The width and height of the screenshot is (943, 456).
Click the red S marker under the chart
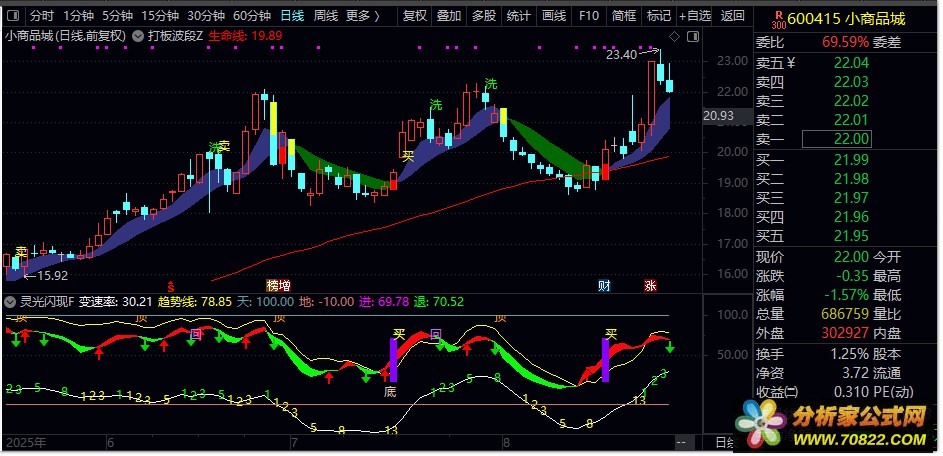point(171,286)
